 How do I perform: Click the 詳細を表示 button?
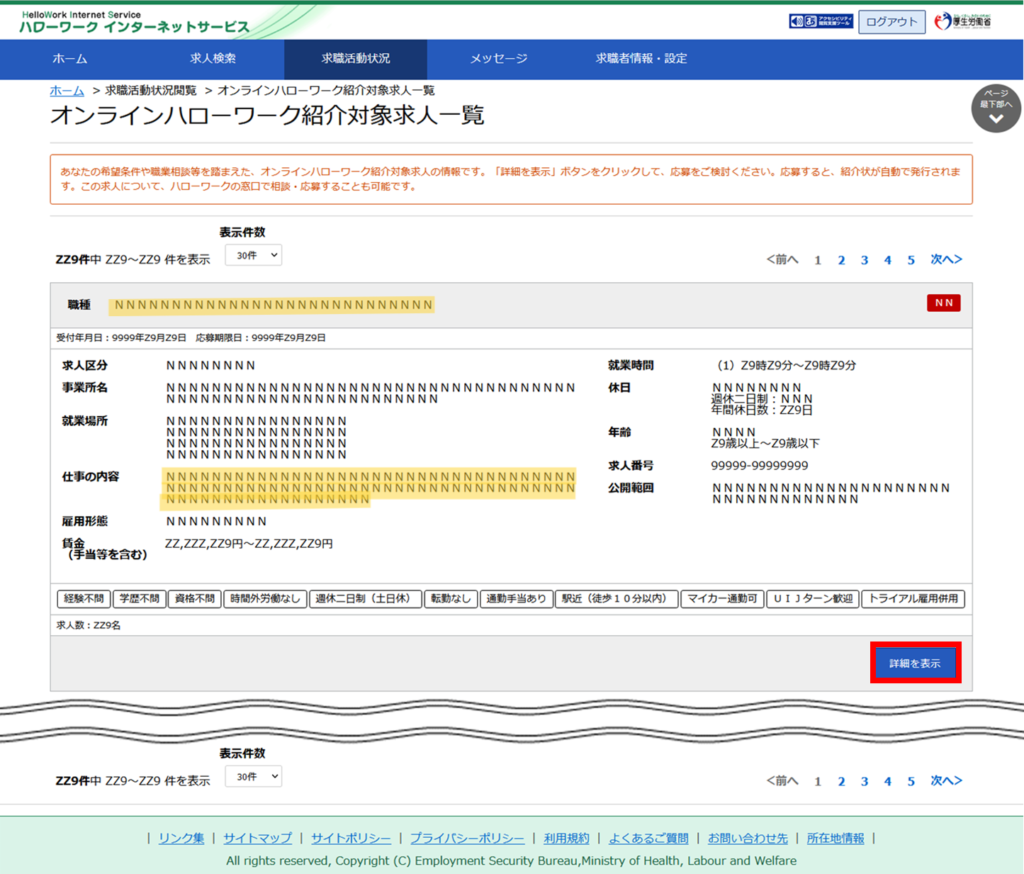tap(915, 663)
